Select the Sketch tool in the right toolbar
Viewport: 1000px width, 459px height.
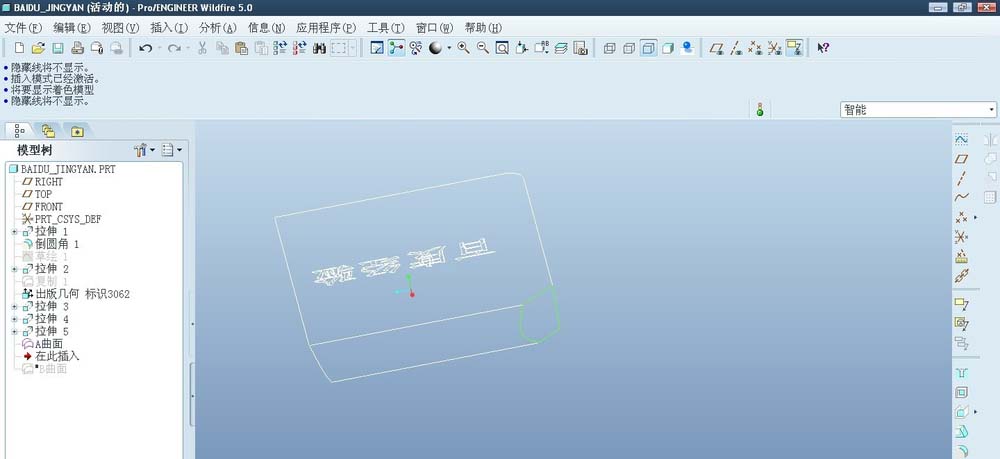(x=961, y=139)
